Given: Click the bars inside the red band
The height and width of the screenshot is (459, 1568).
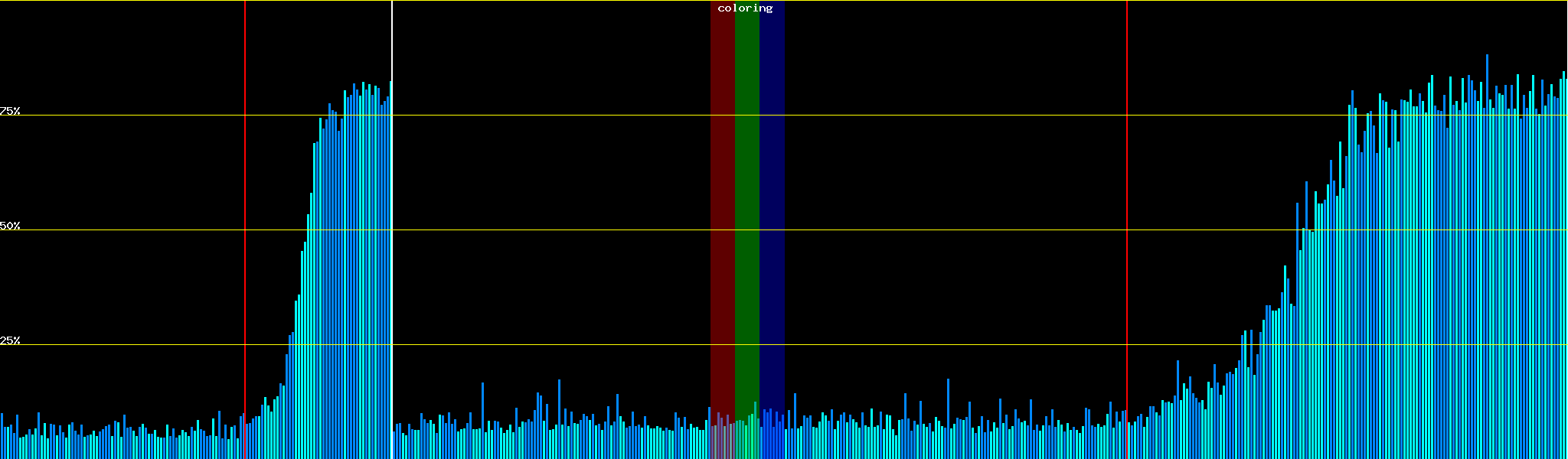Looking at the screenshot, I should (x=722, y=440).
